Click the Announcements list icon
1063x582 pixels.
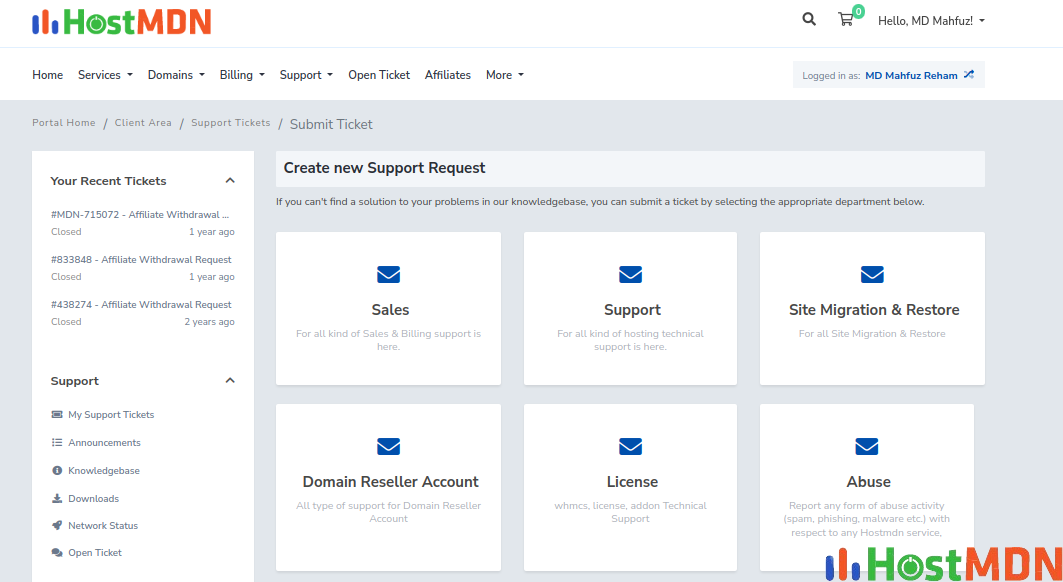tap(57, 442)
